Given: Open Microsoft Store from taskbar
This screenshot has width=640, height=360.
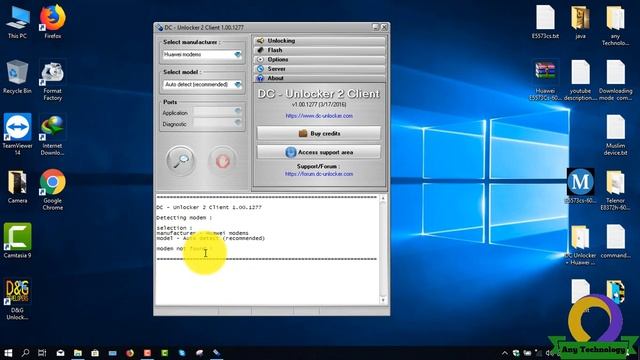Looking at the screenshot, I should point(95,353).
